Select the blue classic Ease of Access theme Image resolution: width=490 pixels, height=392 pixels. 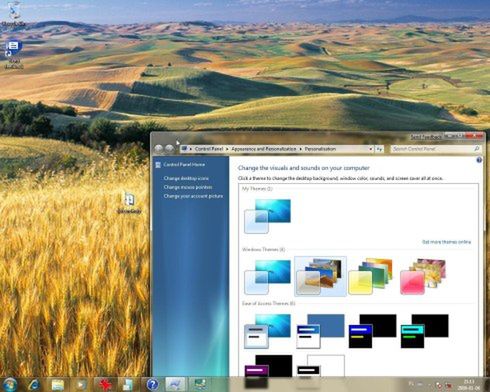320,331
